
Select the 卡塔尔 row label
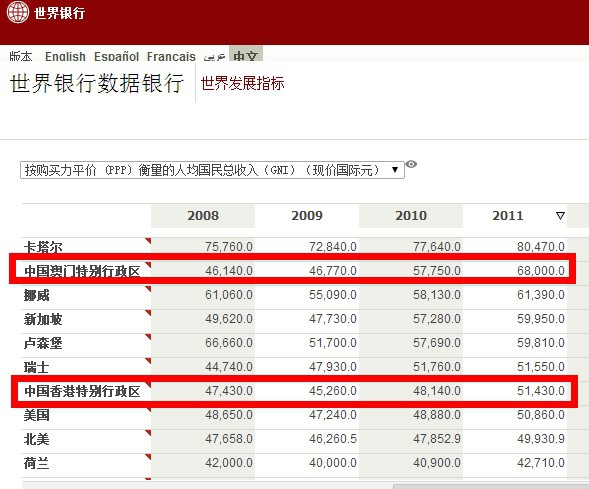point(43,247)
